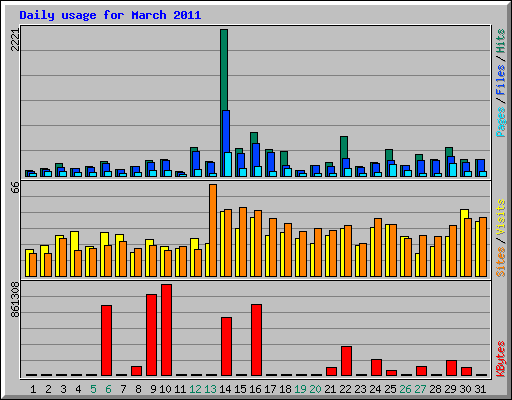Click the chart title 'Daily usage for March 2011'
The width and height of the screenshot is (512, 400).
pos(110,16)
